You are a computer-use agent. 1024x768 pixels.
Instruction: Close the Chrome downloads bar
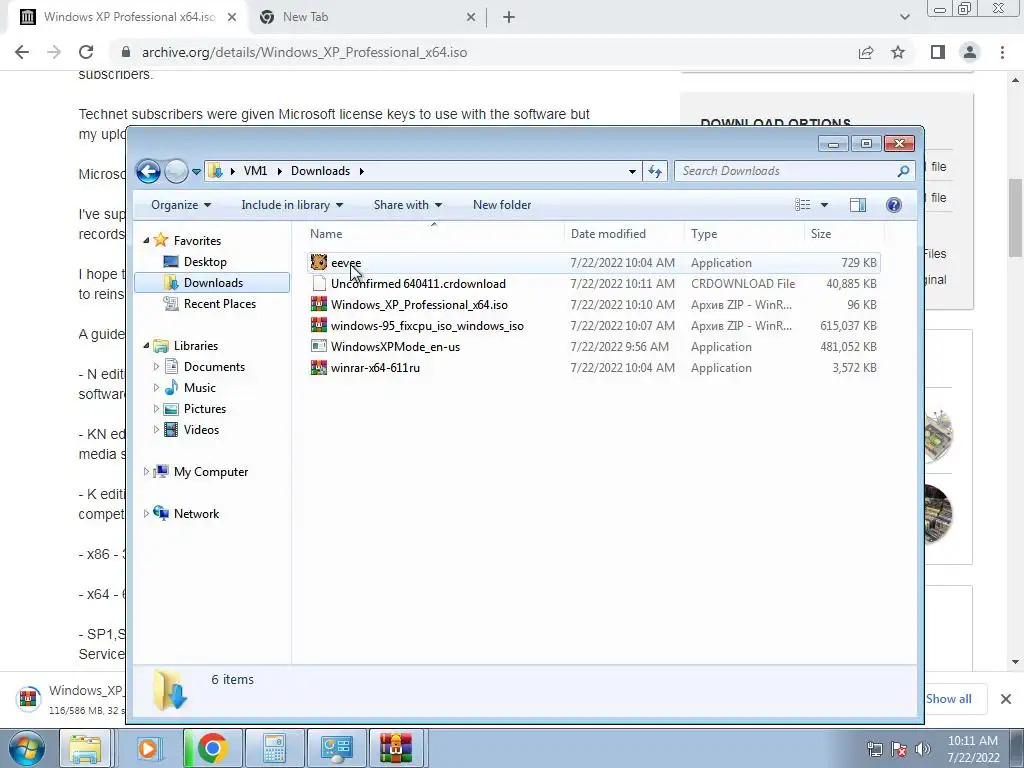tap(1006, 699)
